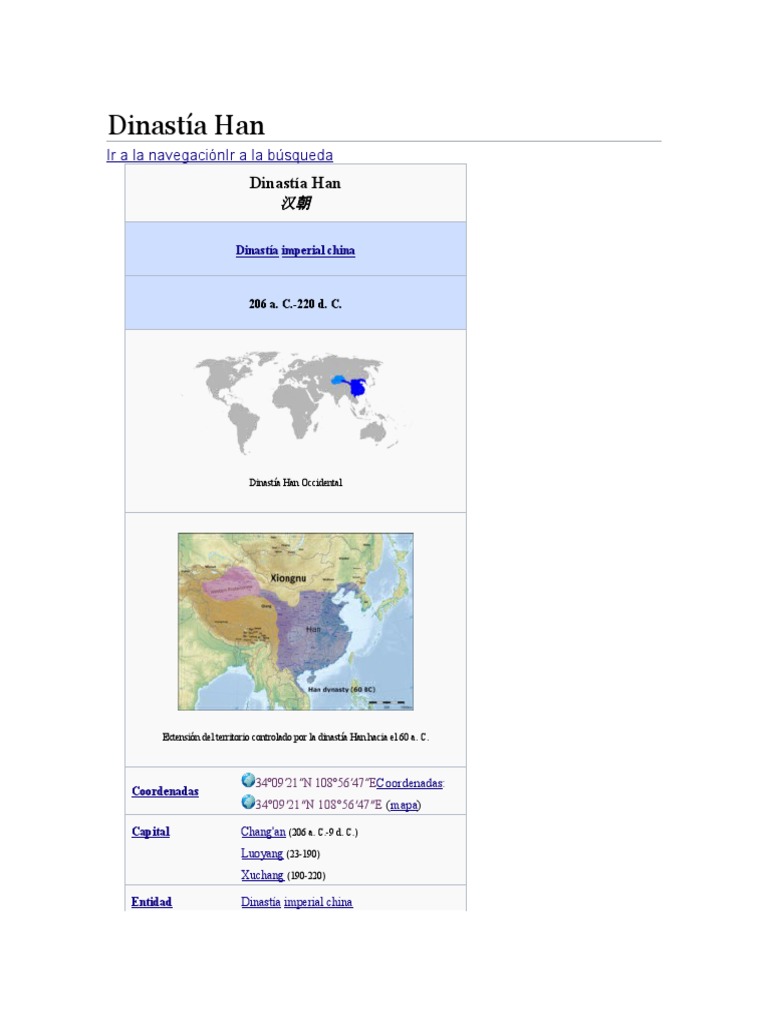Screen dimensions: 768x1024
Task: Open 'imperial china' link in Entidad row
Action: [x=318, y=902]
